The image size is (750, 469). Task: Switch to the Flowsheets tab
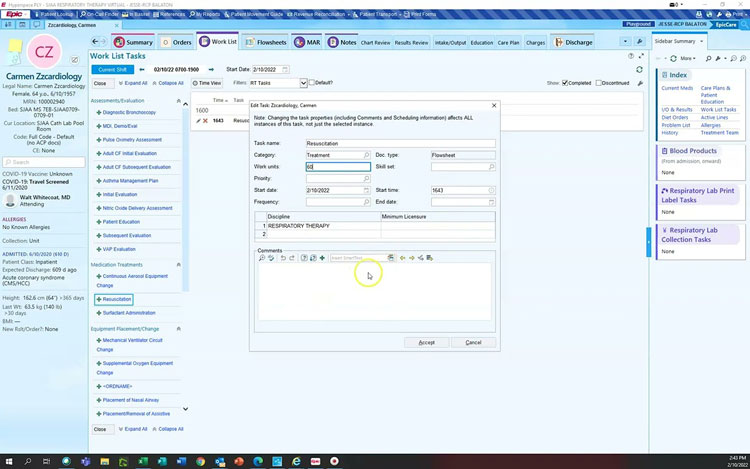point(269,42)
